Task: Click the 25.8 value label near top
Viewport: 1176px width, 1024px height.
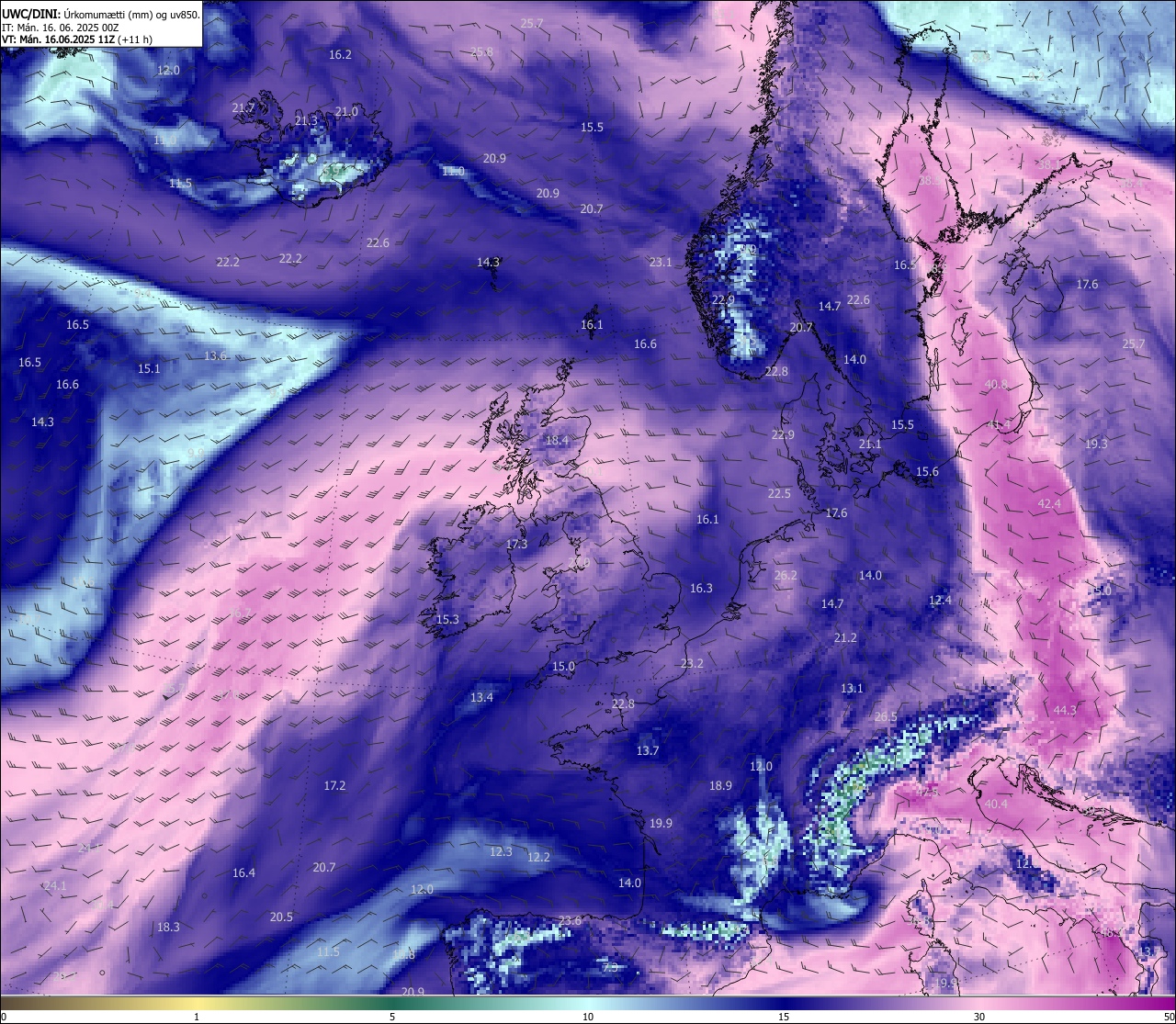Action: tap(481, 52)
